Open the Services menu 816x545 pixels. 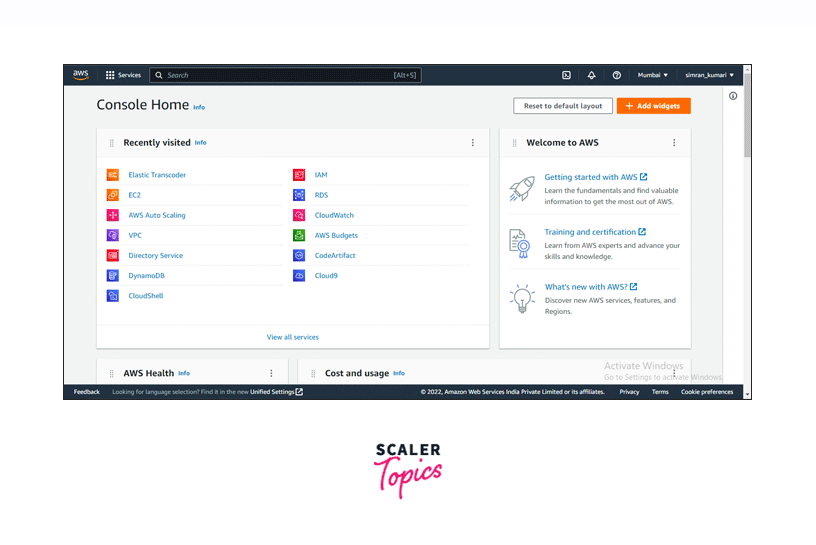click(123, 75)
